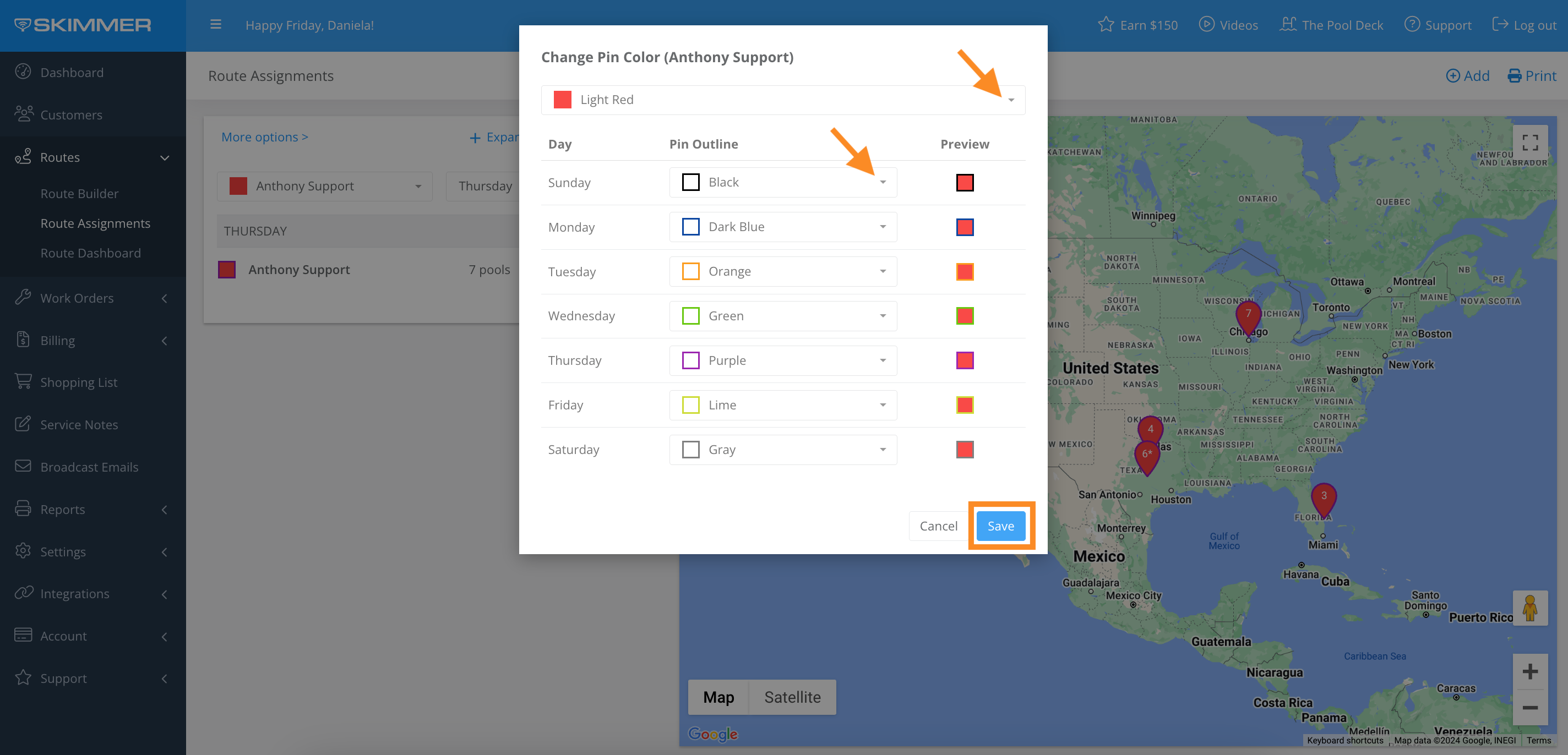Click Thursday's preview color swatch
This screenshot has height=755, width=1568.
pos(965,360)
